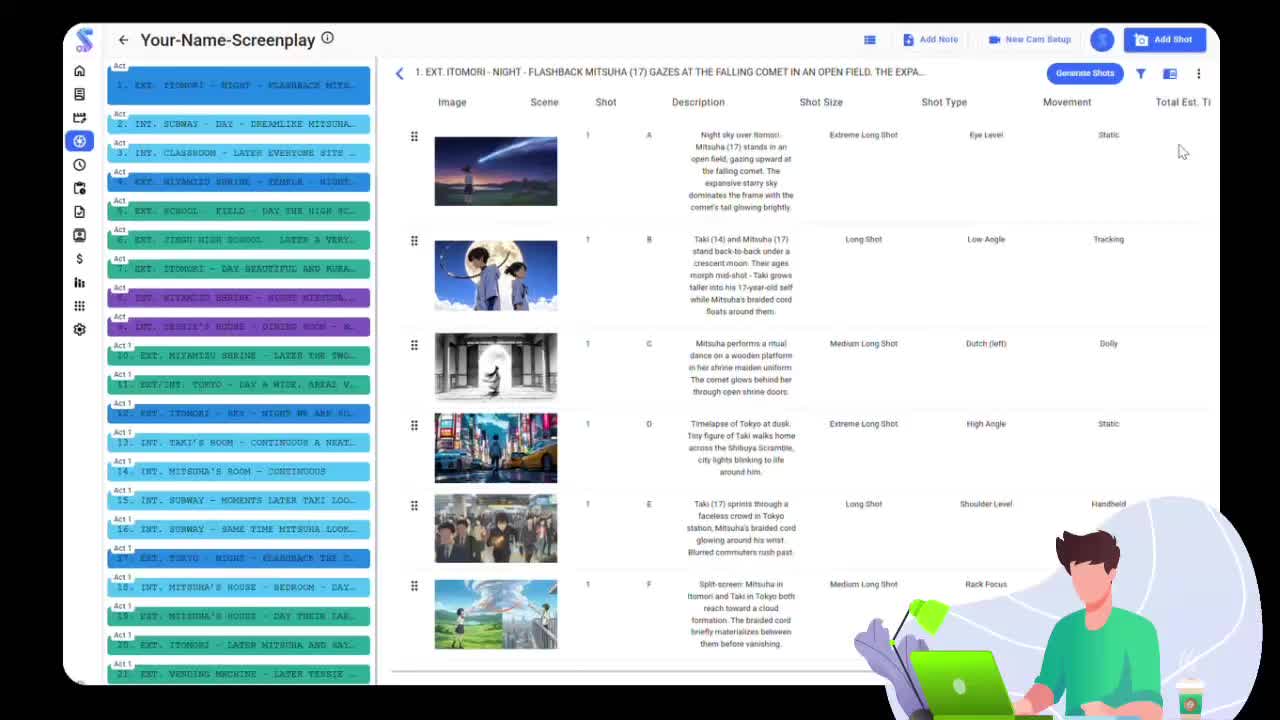This screenshot has height=720, width=1280.
Task: Click the app logo at top left
Action: [84, 40]
